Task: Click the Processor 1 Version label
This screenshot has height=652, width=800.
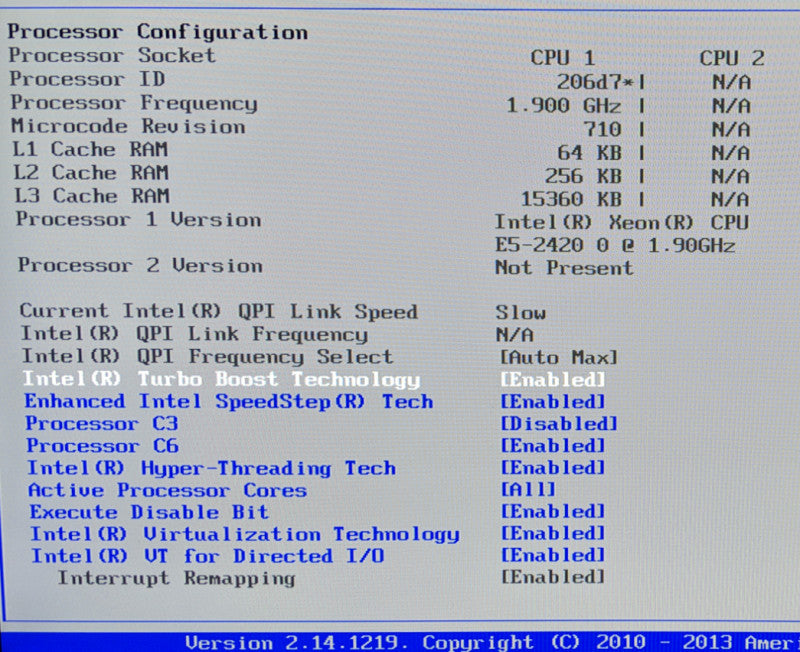Action: click(138, 219)
